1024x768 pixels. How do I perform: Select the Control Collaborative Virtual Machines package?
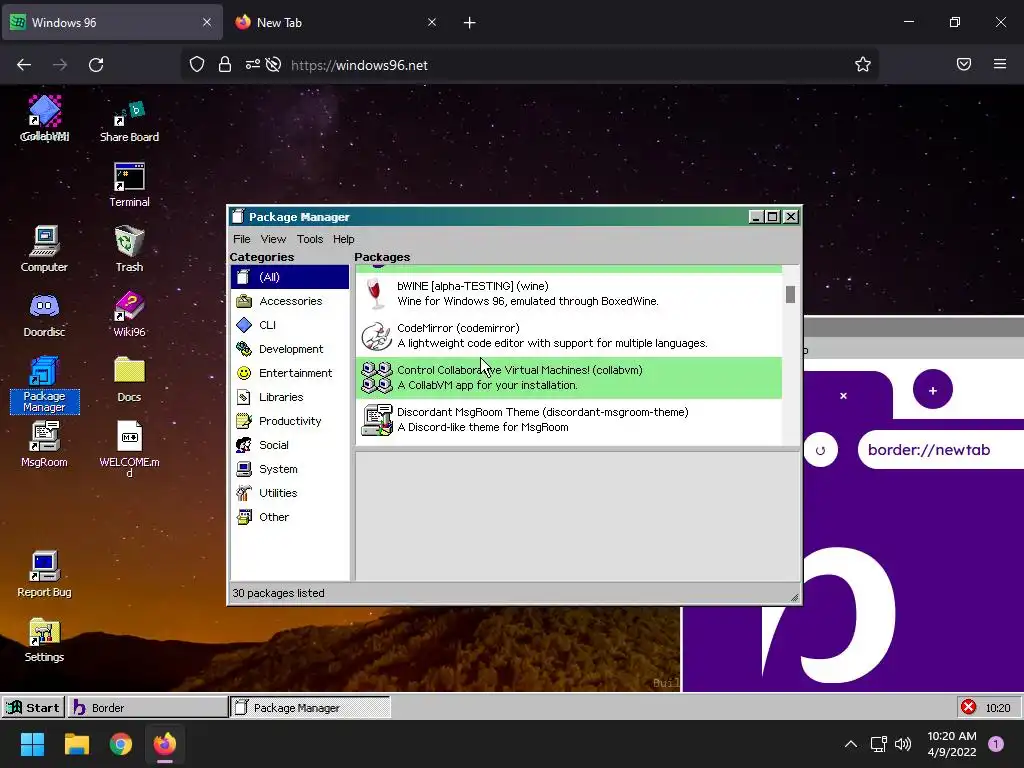point(569,377)
